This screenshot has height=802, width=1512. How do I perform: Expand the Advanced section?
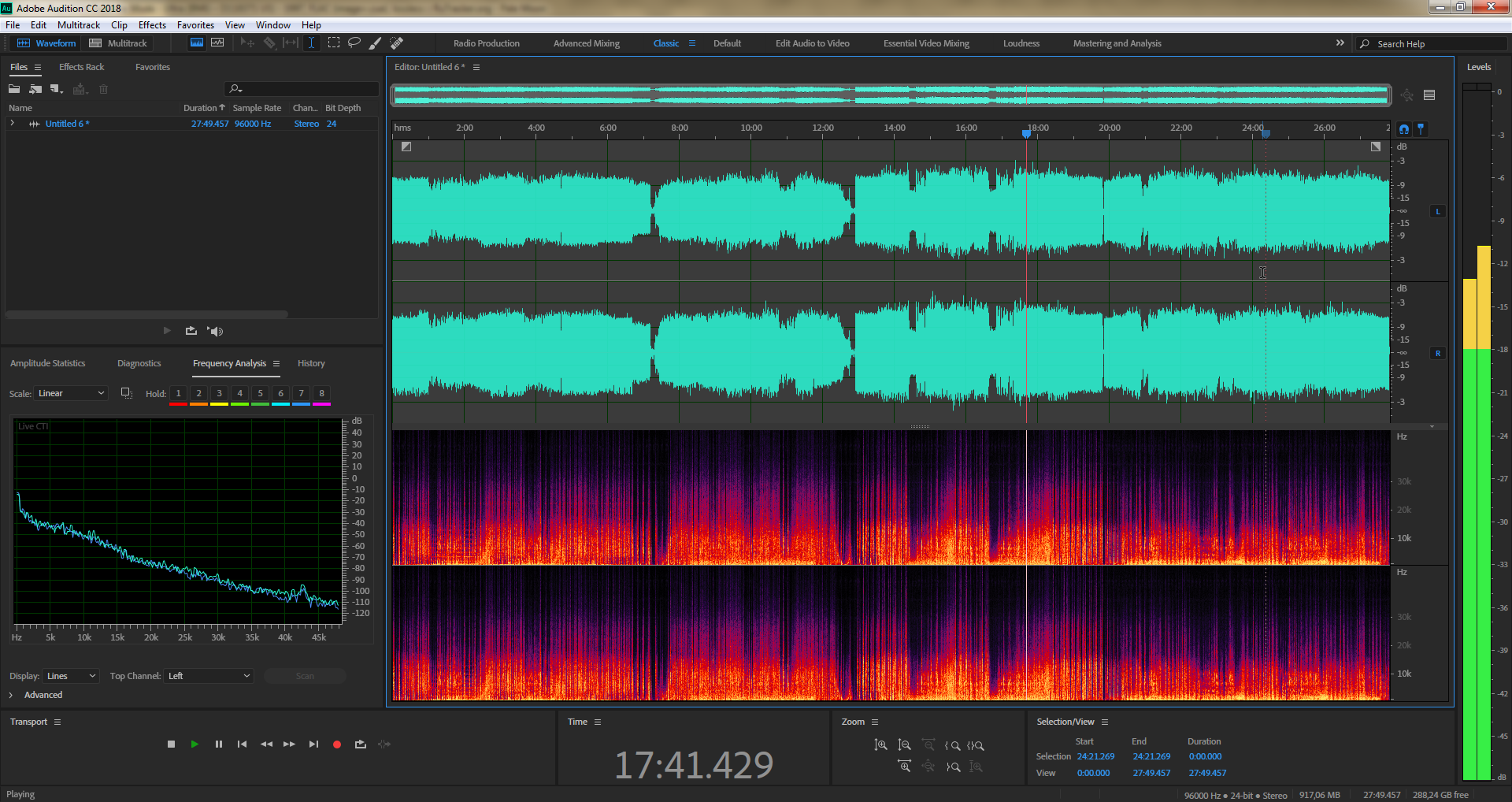click(x=12, y=695)
